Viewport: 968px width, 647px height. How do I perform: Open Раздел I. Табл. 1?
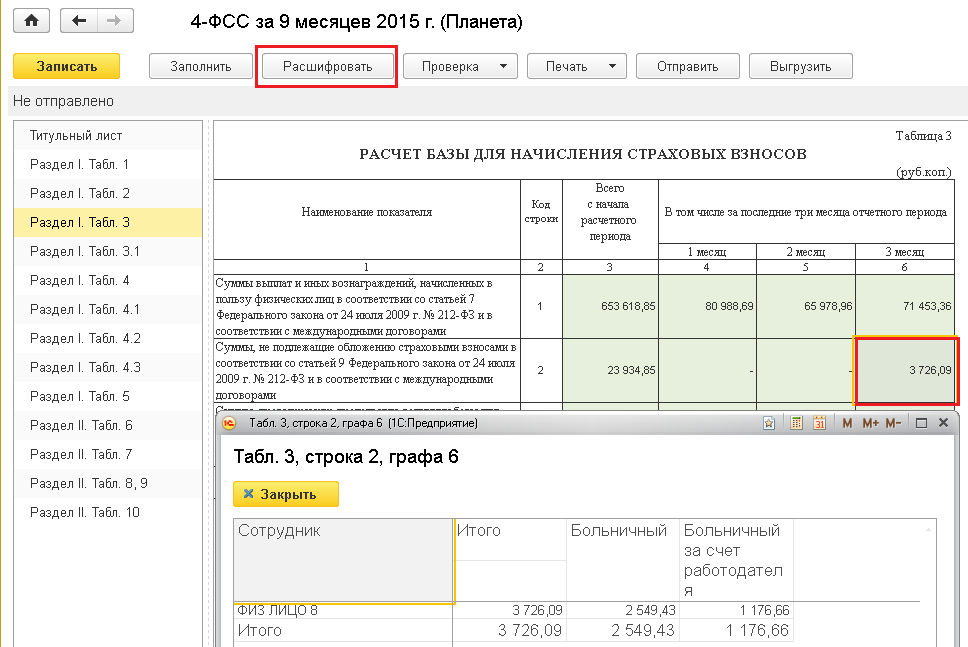108,164
